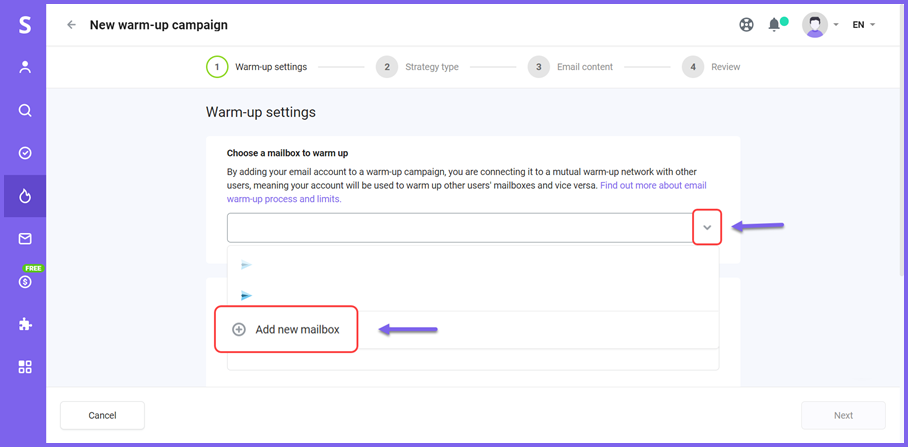This screenshot has height=447, width=908.
Task: Open the bell notifications icon
Action: click(774, 25)
